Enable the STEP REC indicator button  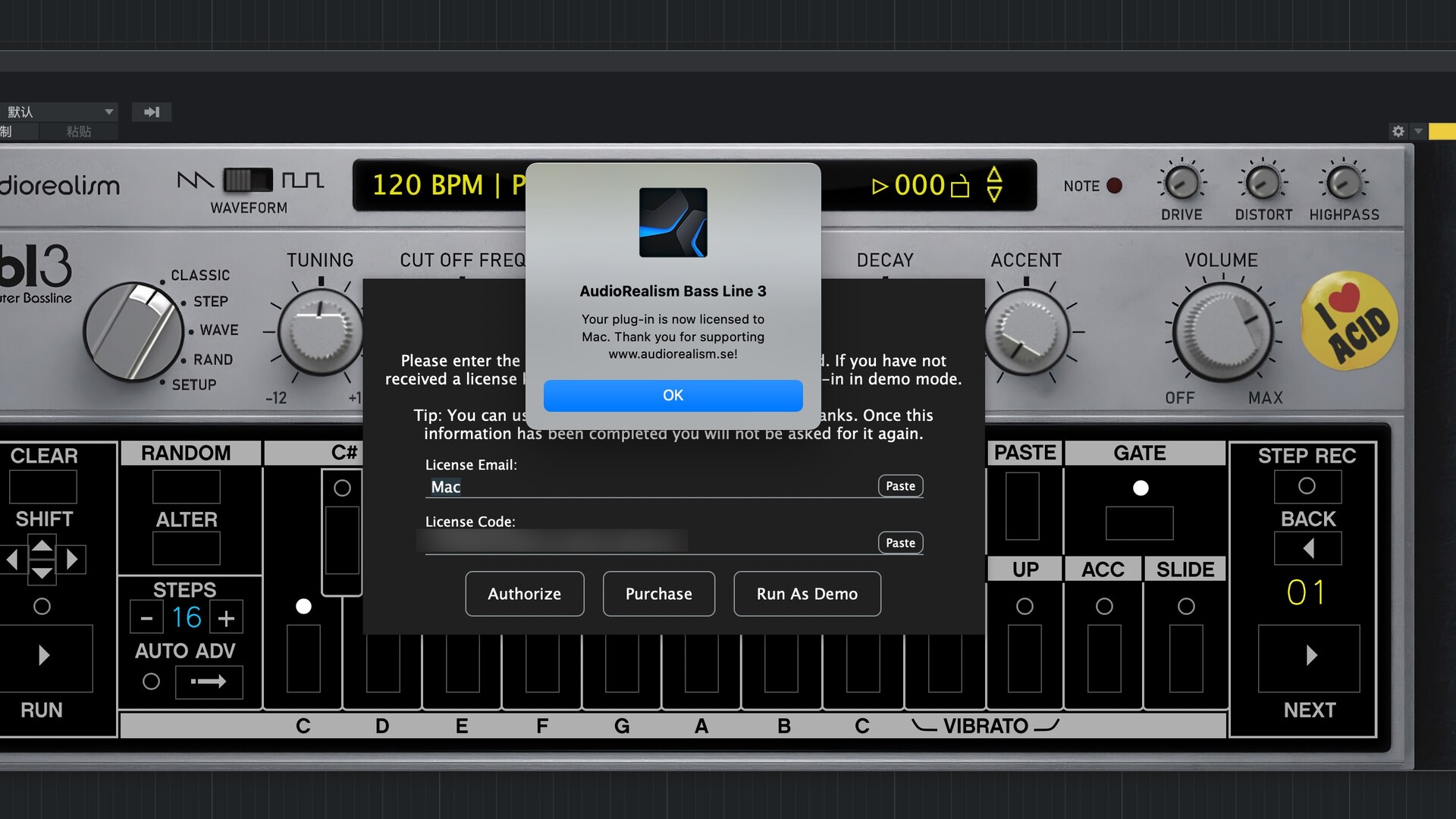pos(1307,486)
